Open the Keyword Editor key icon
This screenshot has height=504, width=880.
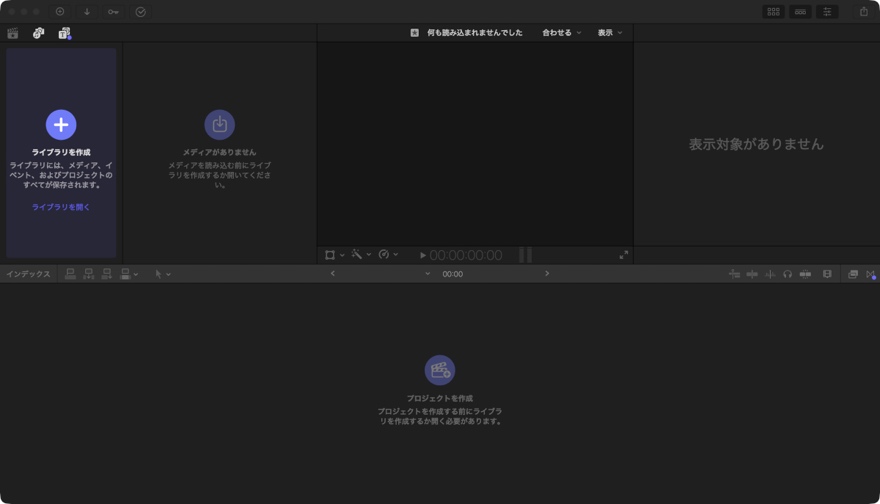point(113,12)
